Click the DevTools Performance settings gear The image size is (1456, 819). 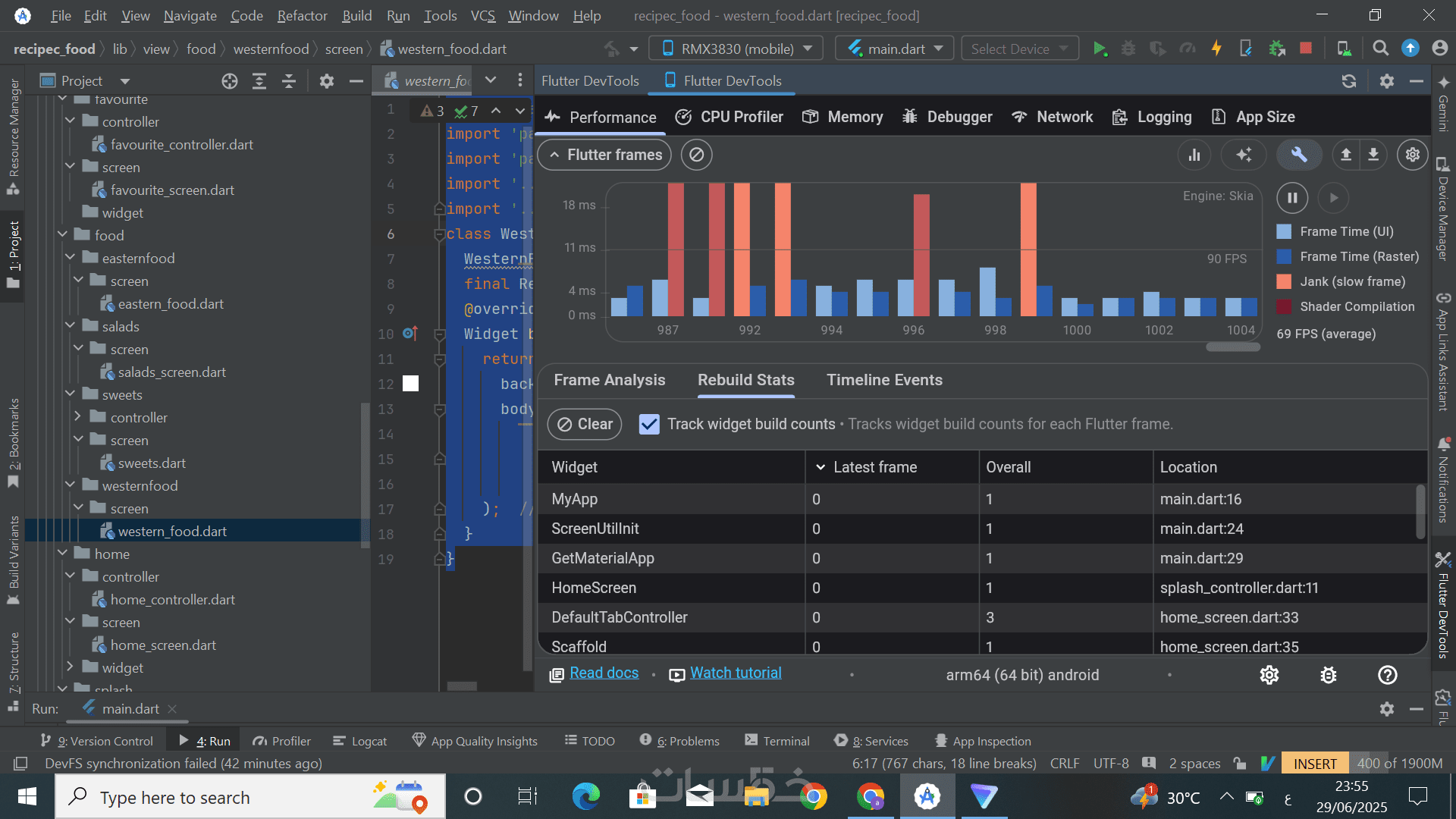(x=1412, y=155)
